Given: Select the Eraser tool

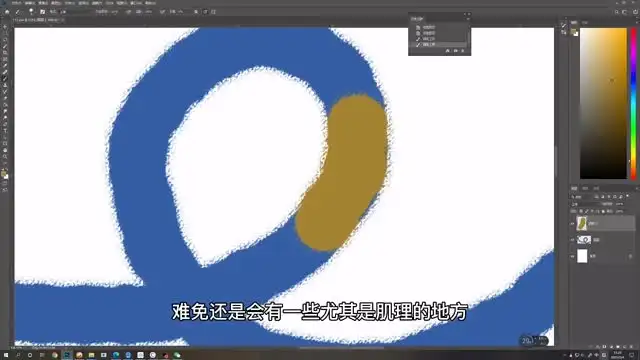Looking at the screenshot, I should pos(5,98).
